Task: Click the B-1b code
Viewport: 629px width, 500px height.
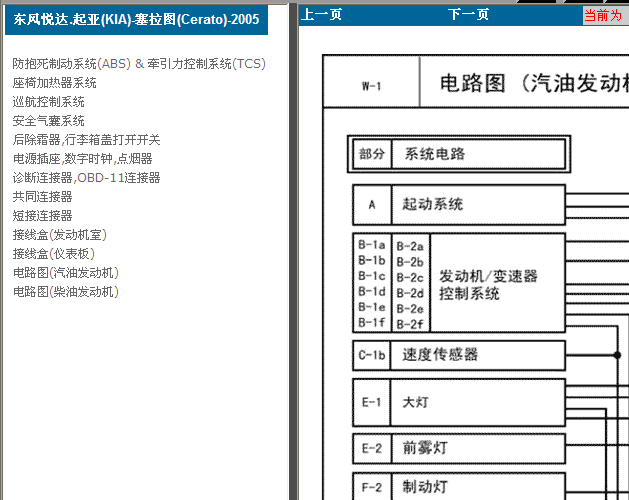Action: pyautogui.click(x=372, y=260)
